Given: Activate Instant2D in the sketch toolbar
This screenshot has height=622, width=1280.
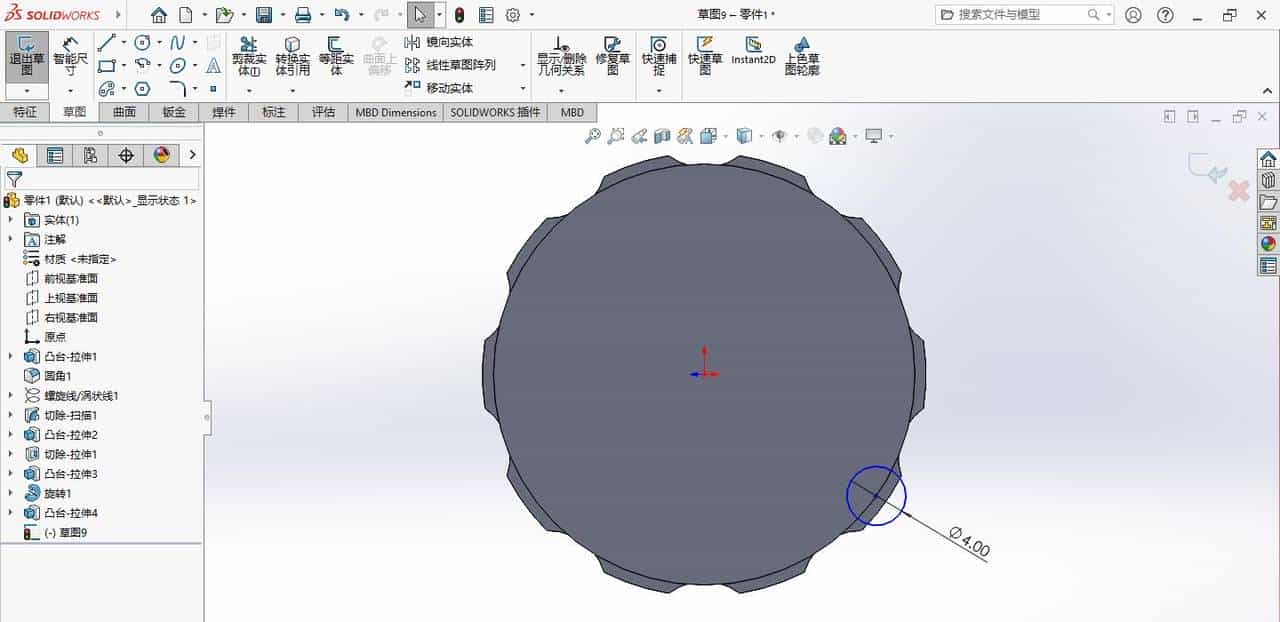Looking at the screenshot, I should (x=755, y=55).
